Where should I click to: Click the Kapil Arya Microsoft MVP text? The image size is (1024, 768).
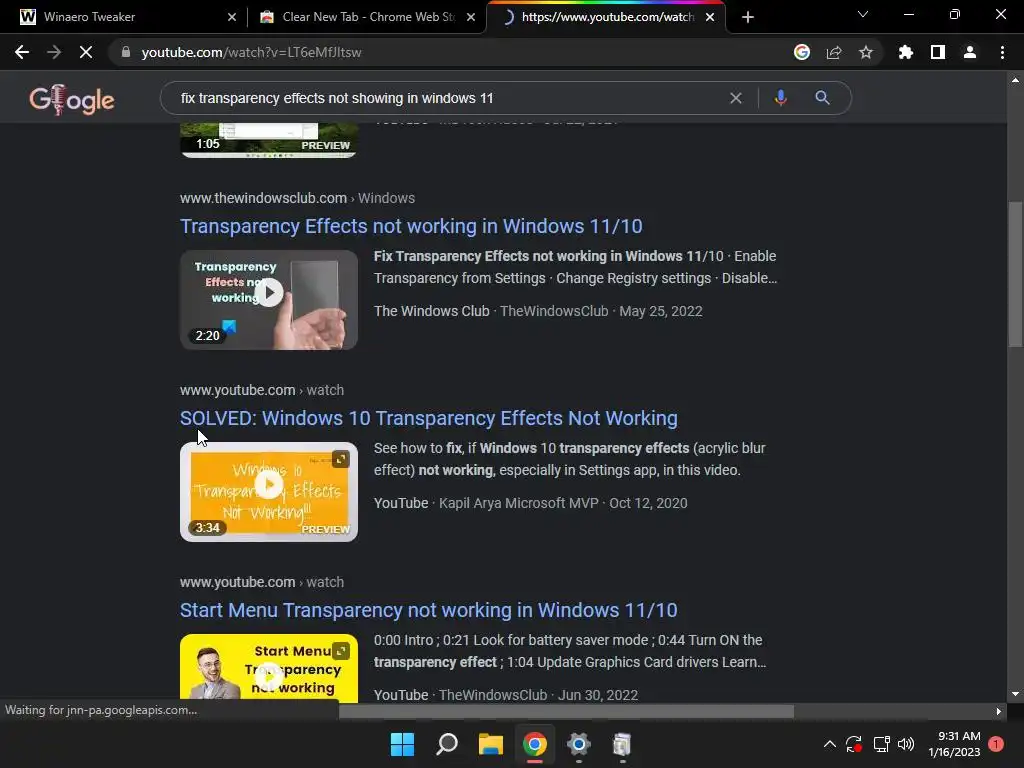(519, 503)
